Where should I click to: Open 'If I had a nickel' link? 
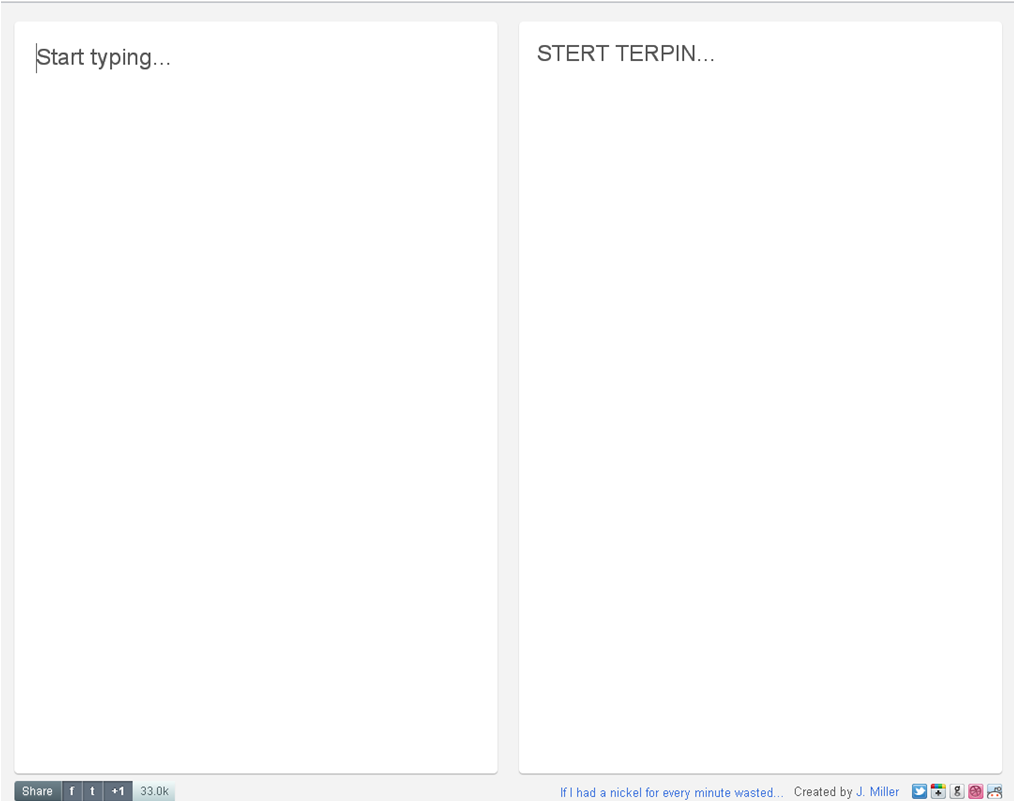click(x=671, y=792)
